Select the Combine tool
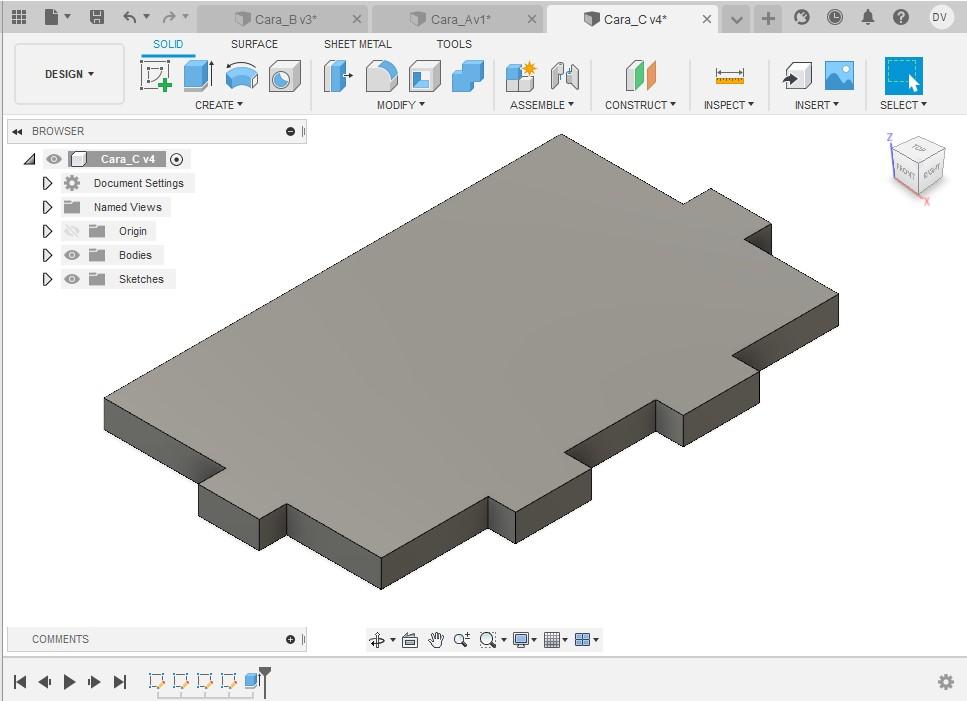 coord(468,76)
